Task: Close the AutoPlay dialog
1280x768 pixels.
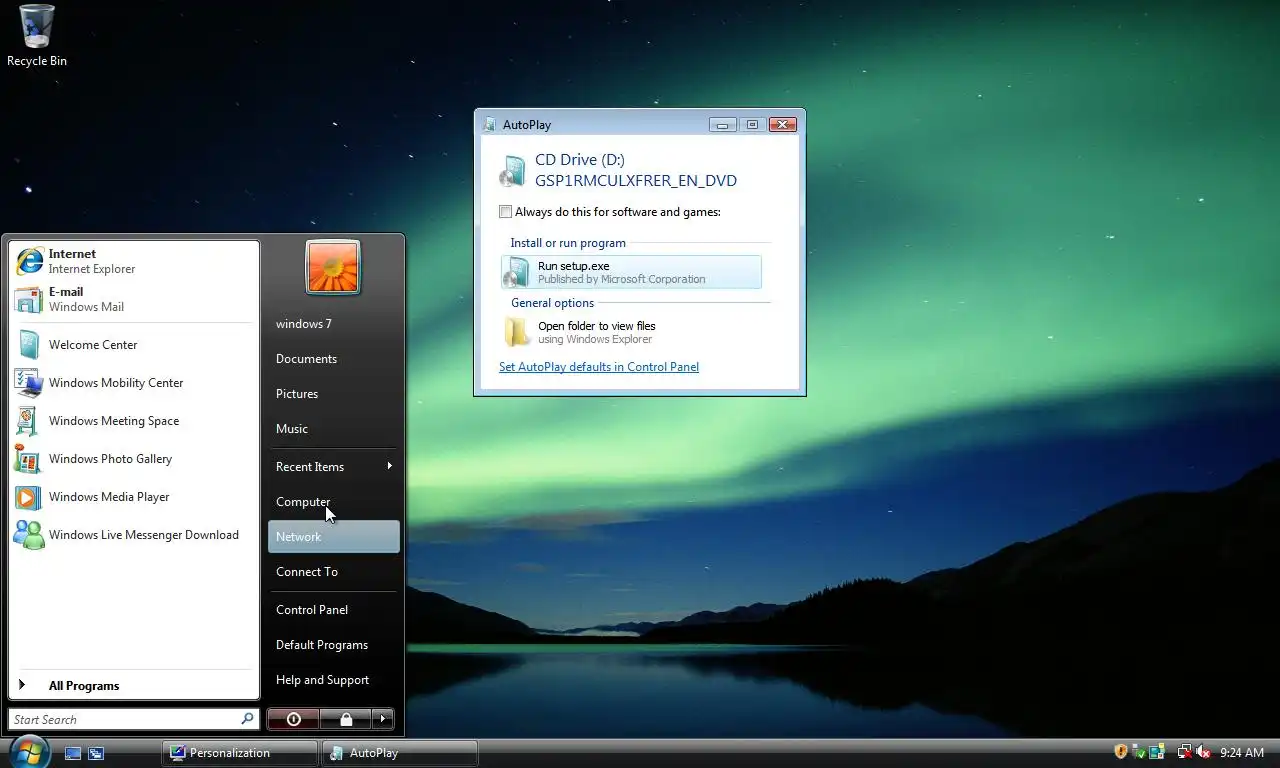Action: pyautogui.click(x=783, y=125)
